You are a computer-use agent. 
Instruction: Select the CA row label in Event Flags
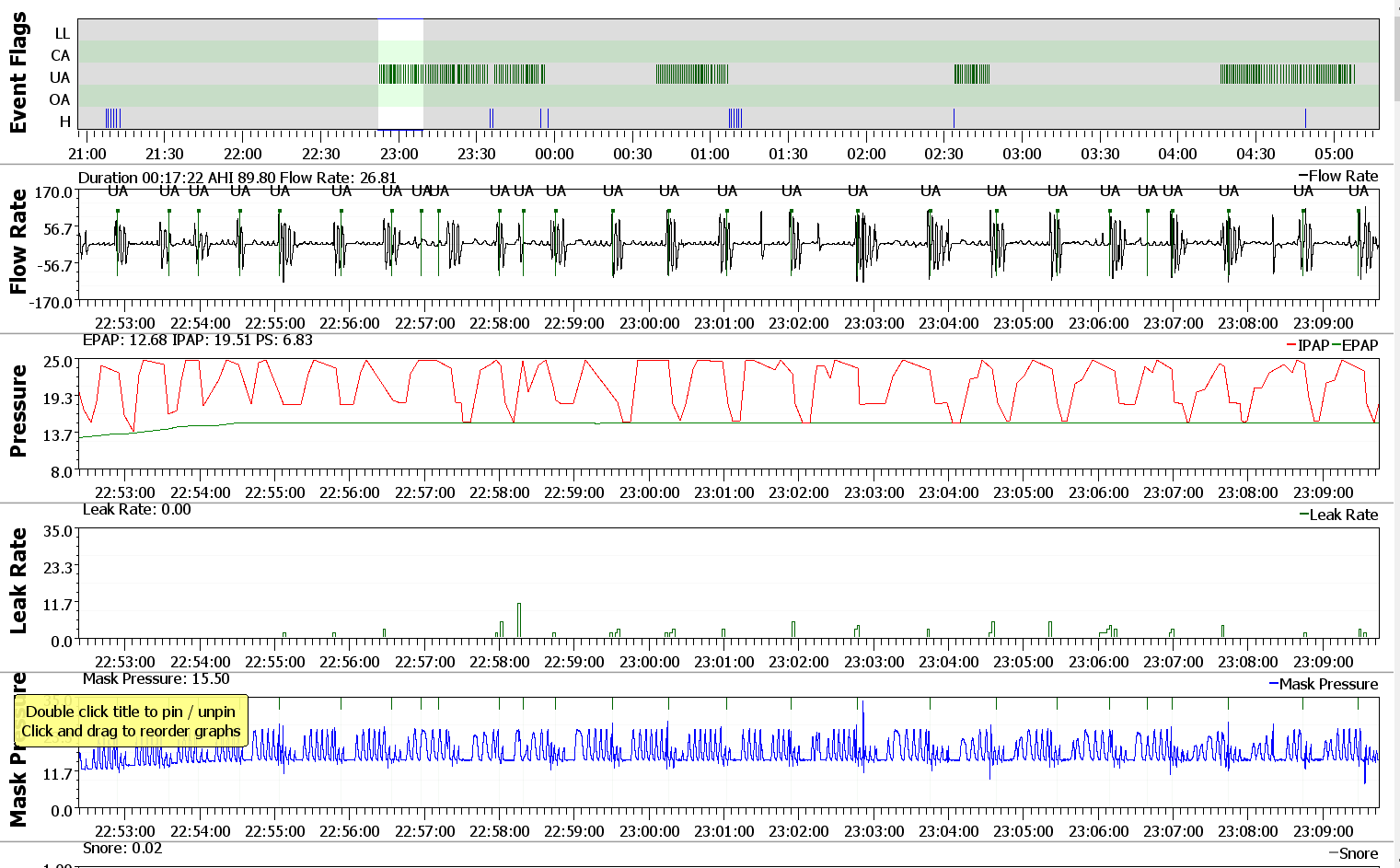[60, 55]
